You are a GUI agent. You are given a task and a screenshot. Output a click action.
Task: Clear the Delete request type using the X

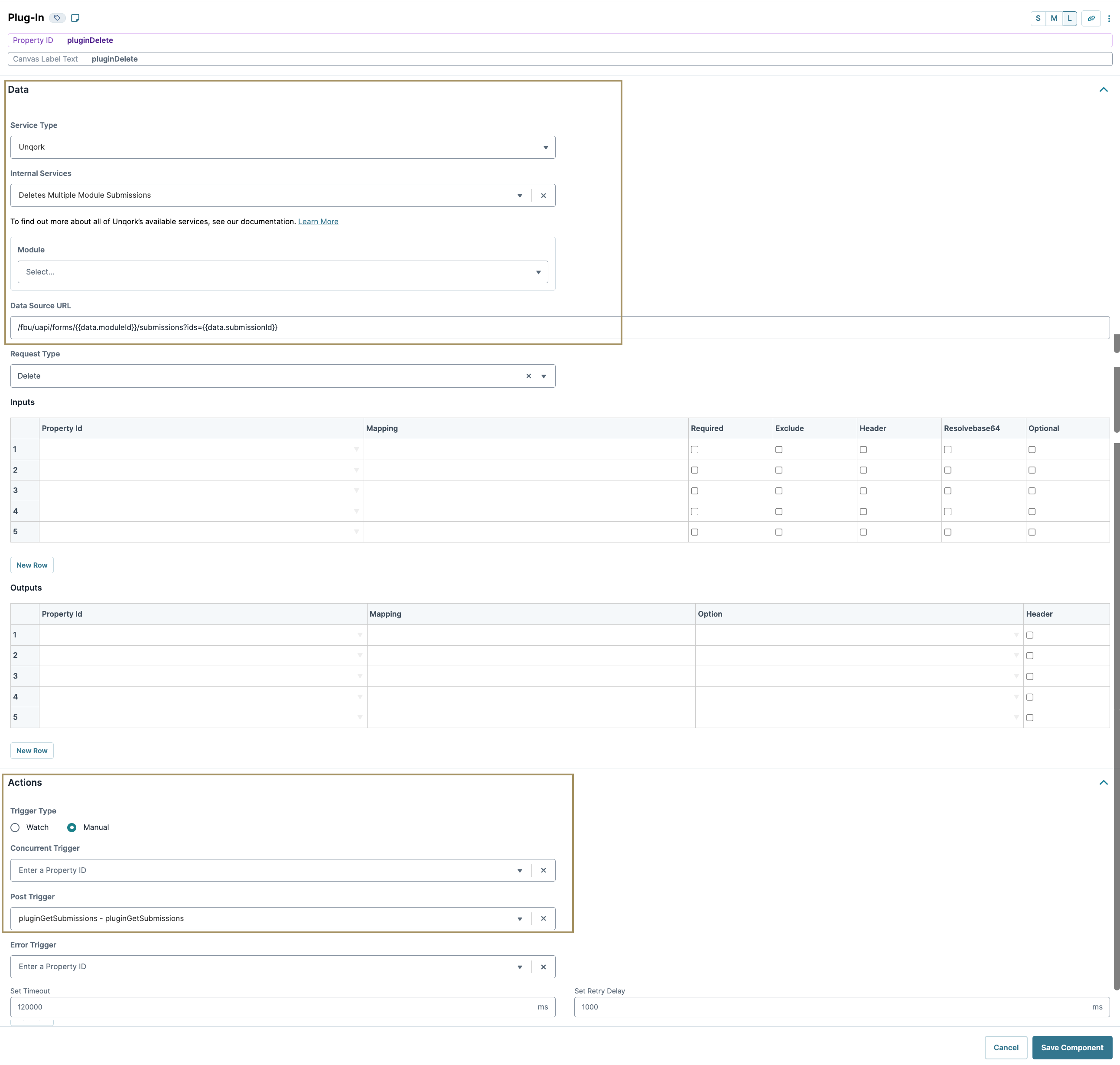[529, 375]
